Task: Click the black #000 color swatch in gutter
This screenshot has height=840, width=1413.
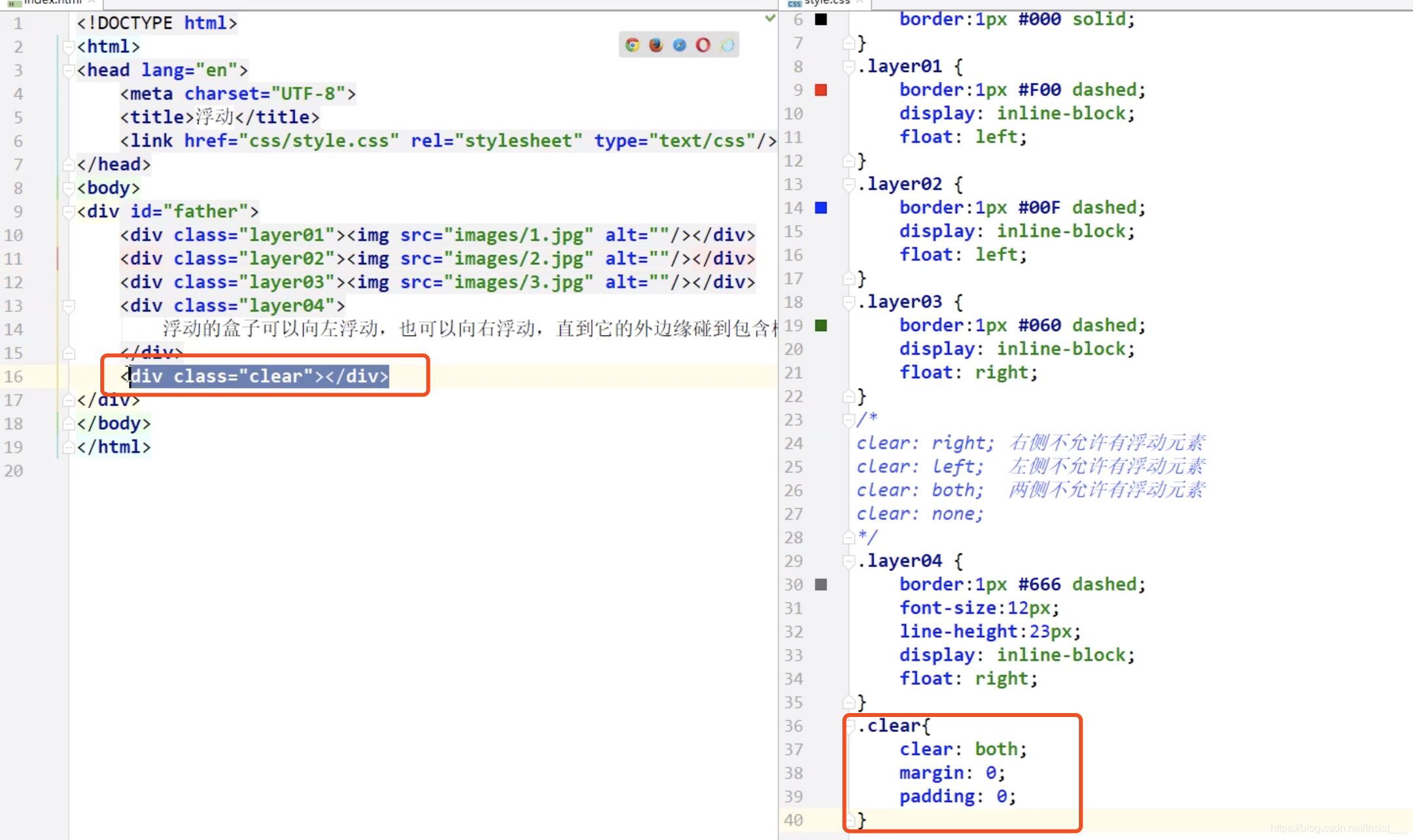Action: pyautogui.click(x=821, y=20)
